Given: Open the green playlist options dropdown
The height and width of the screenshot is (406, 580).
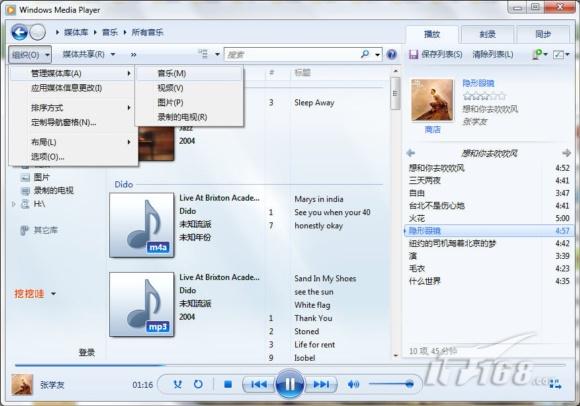Looking at the screenshot, I should [540, 55].
